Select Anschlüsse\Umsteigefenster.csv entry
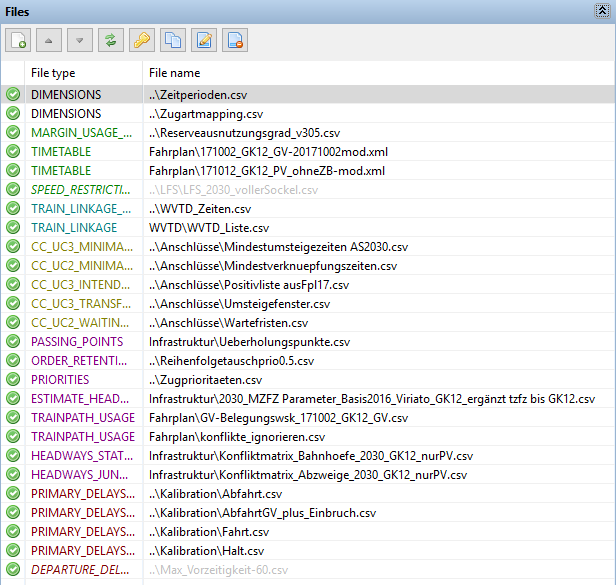 [240, 304]
